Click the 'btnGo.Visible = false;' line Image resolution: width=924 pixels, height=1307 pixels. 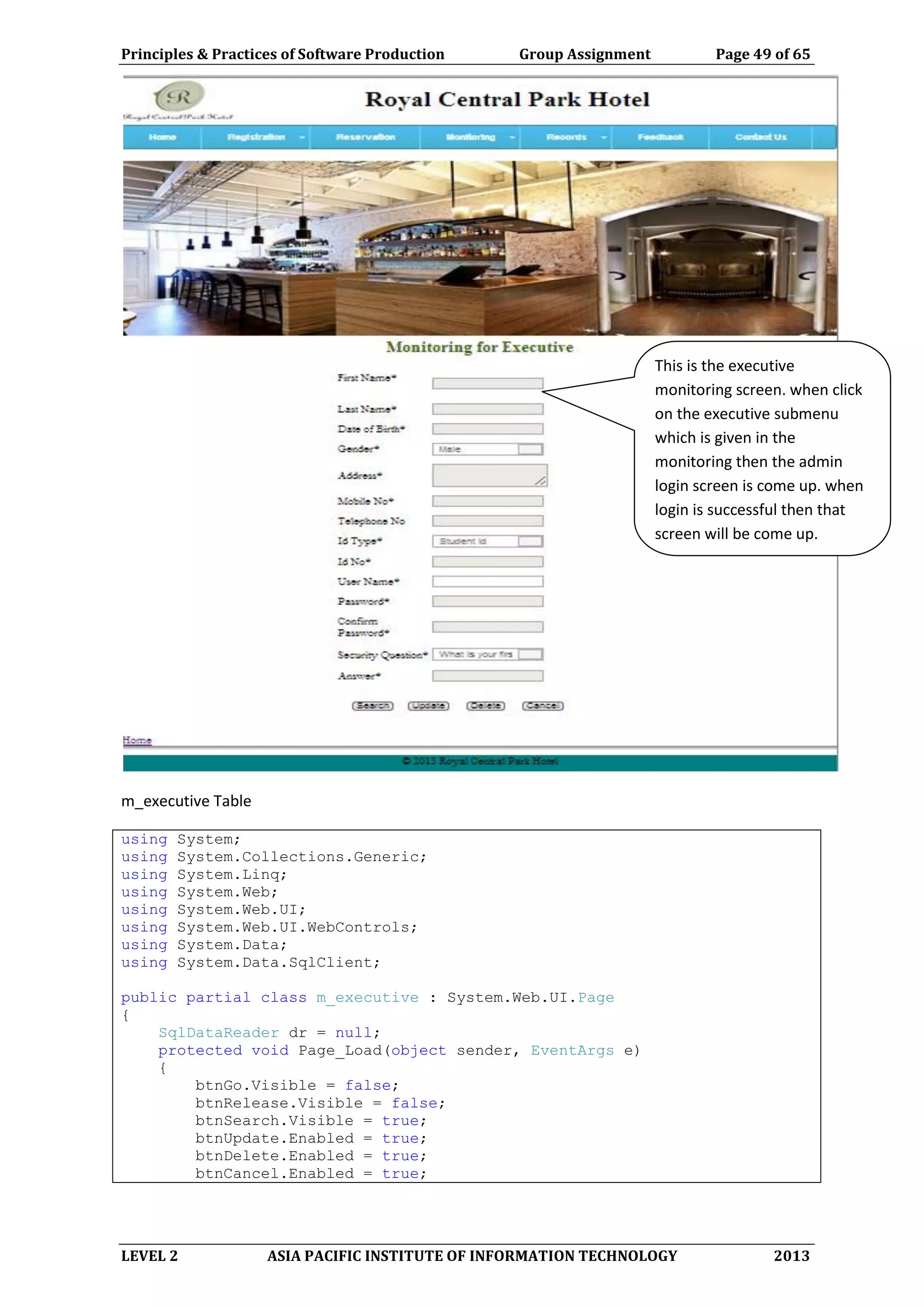[x=297, y=1085]
